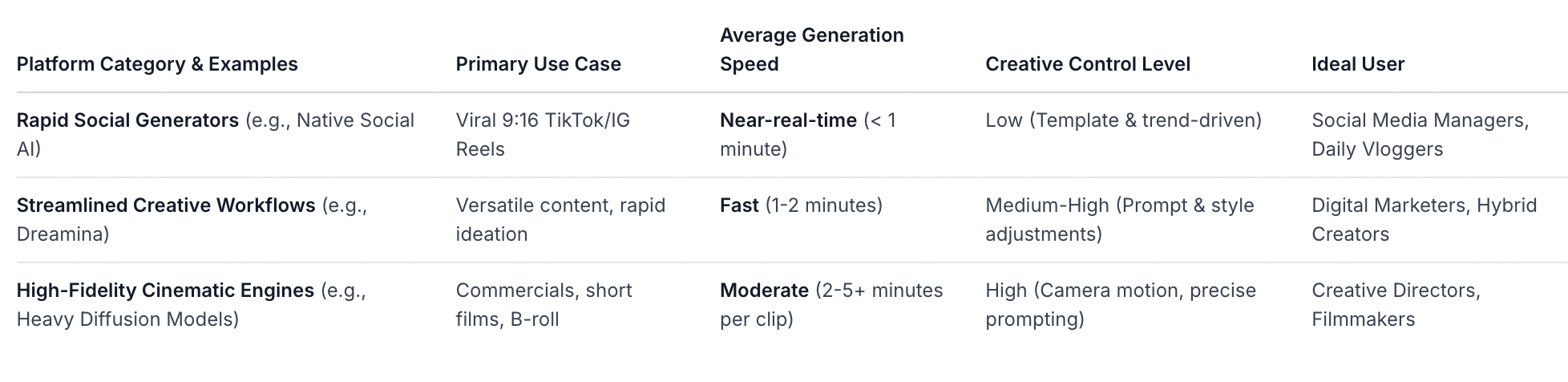Select the Versatile content, rapid ideation cell

coord(560,220)
